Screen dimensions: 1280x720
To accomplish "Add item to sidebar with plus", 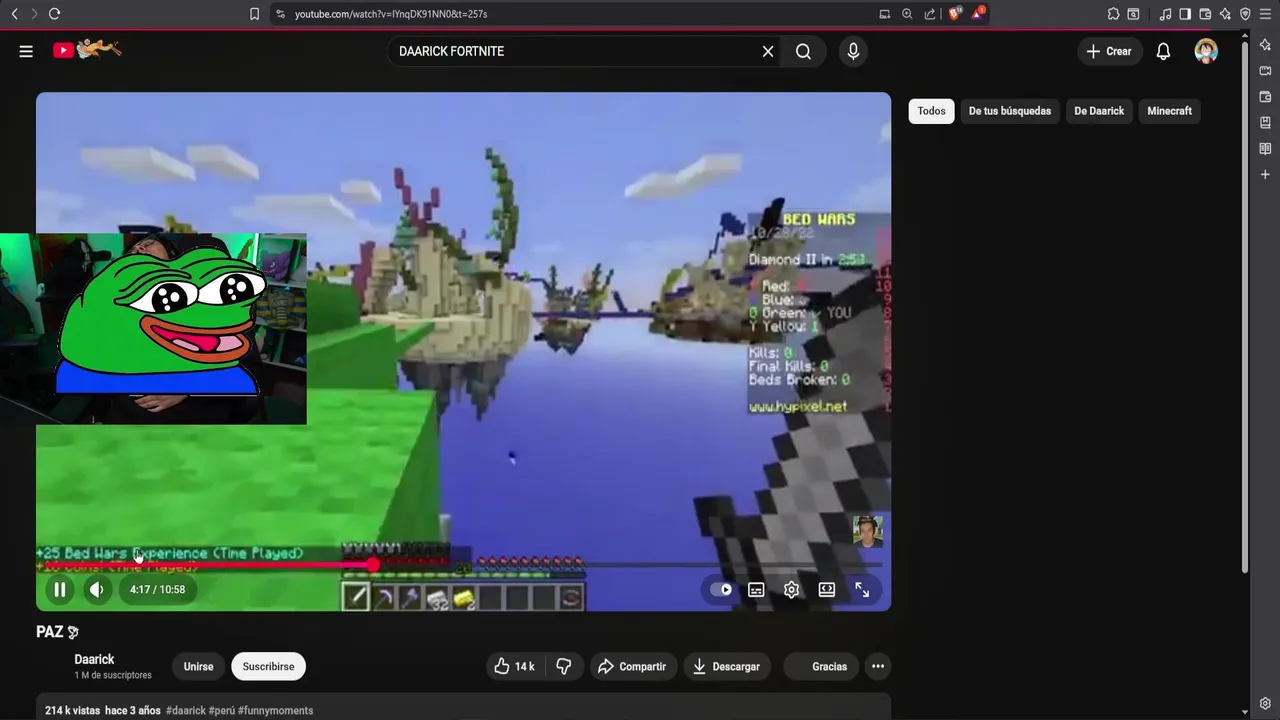I will (1265, 175).
